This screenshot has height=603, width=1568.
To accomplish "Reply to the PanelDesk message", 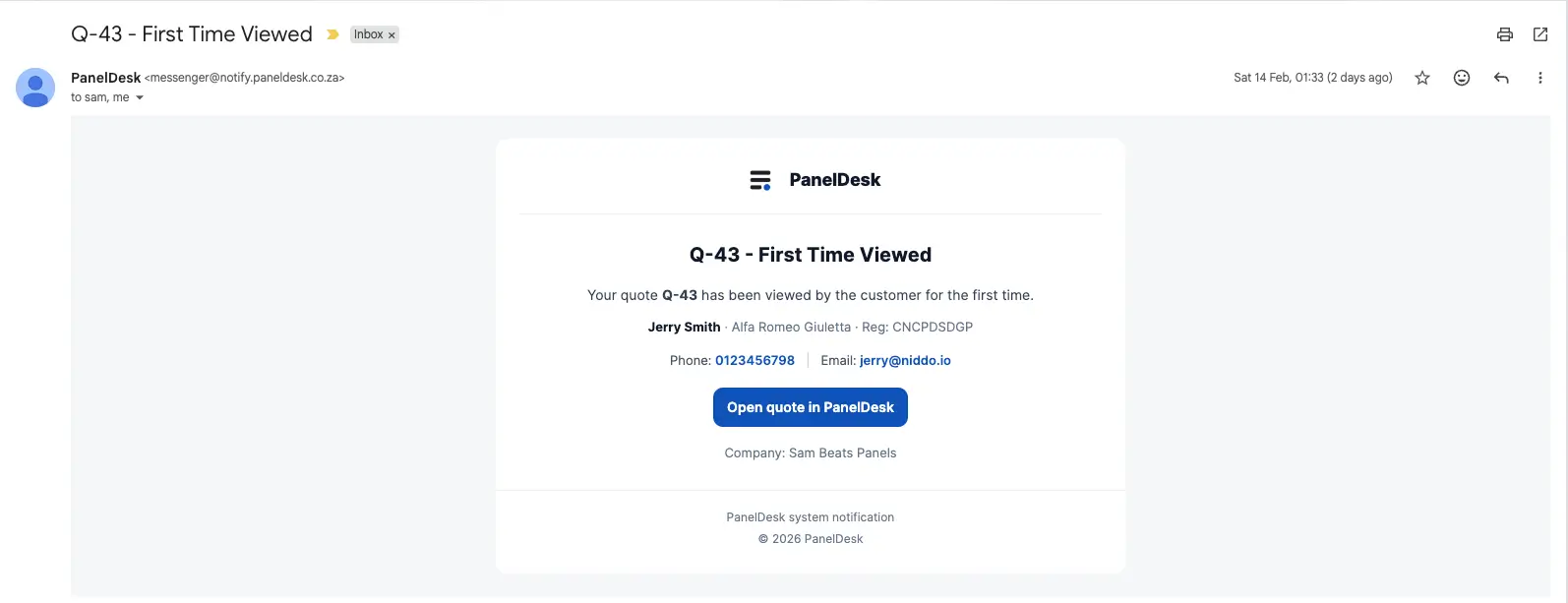I will click(x=1501, y=78).
